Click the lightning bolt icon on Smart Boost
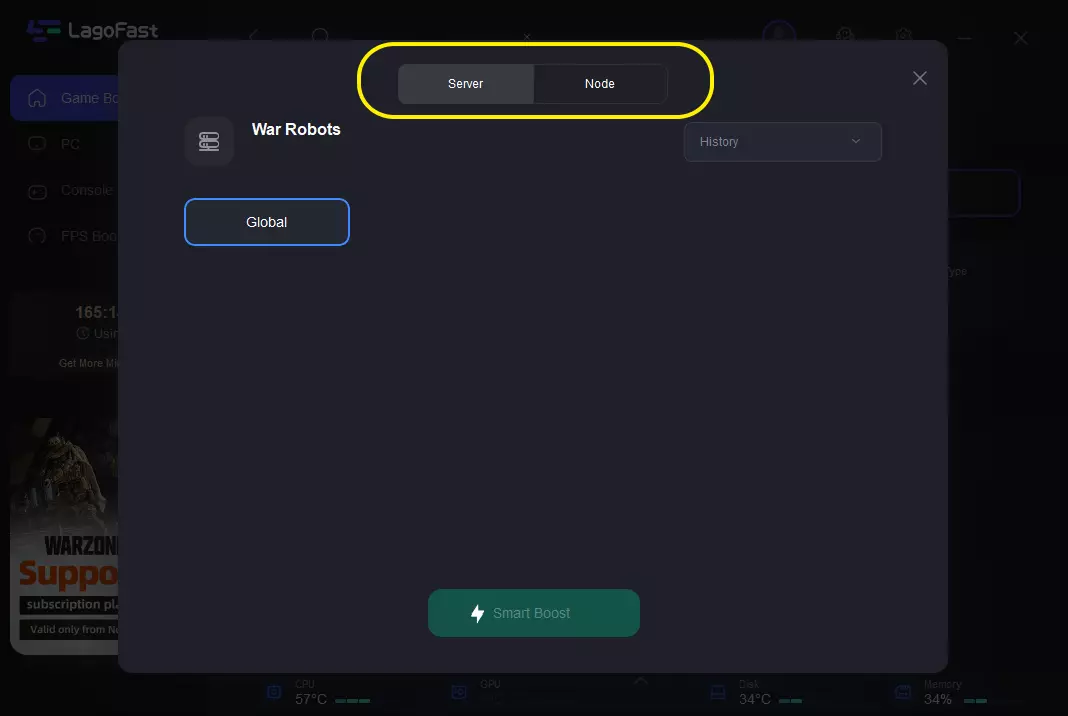 477,613
